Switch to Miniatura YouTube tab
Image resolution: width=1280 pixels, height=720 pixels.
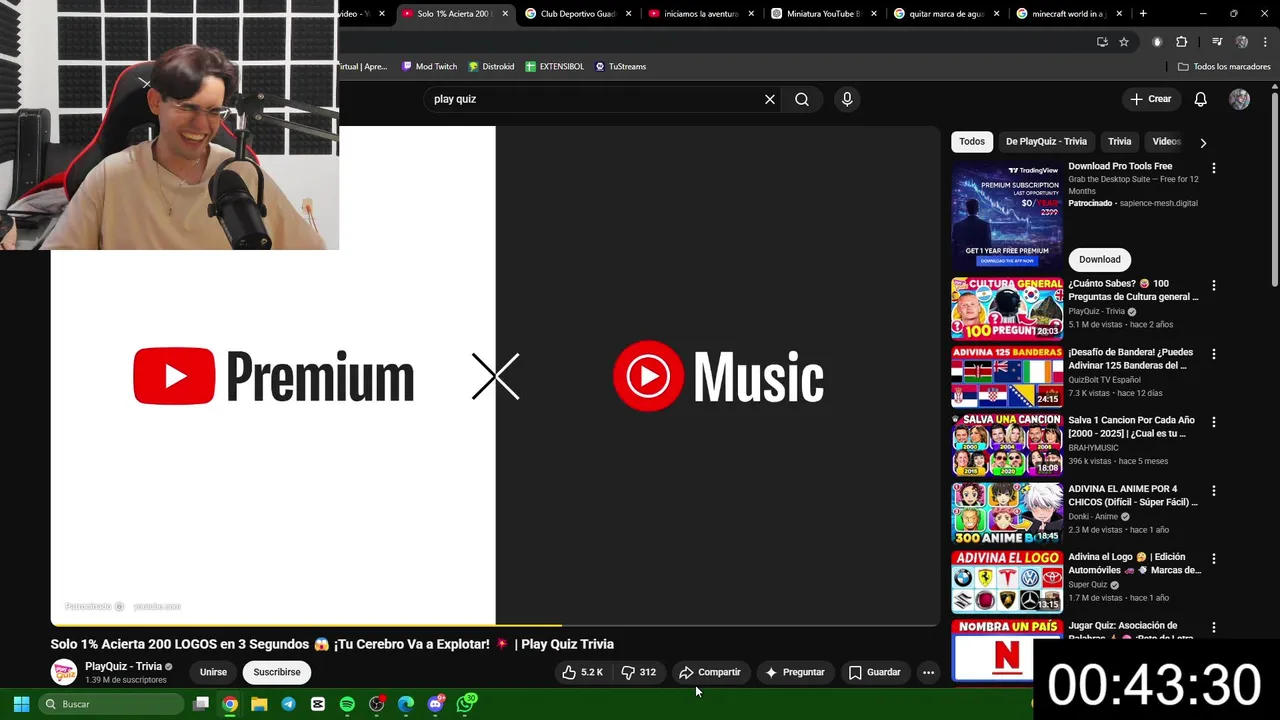[x=823, y=14]
